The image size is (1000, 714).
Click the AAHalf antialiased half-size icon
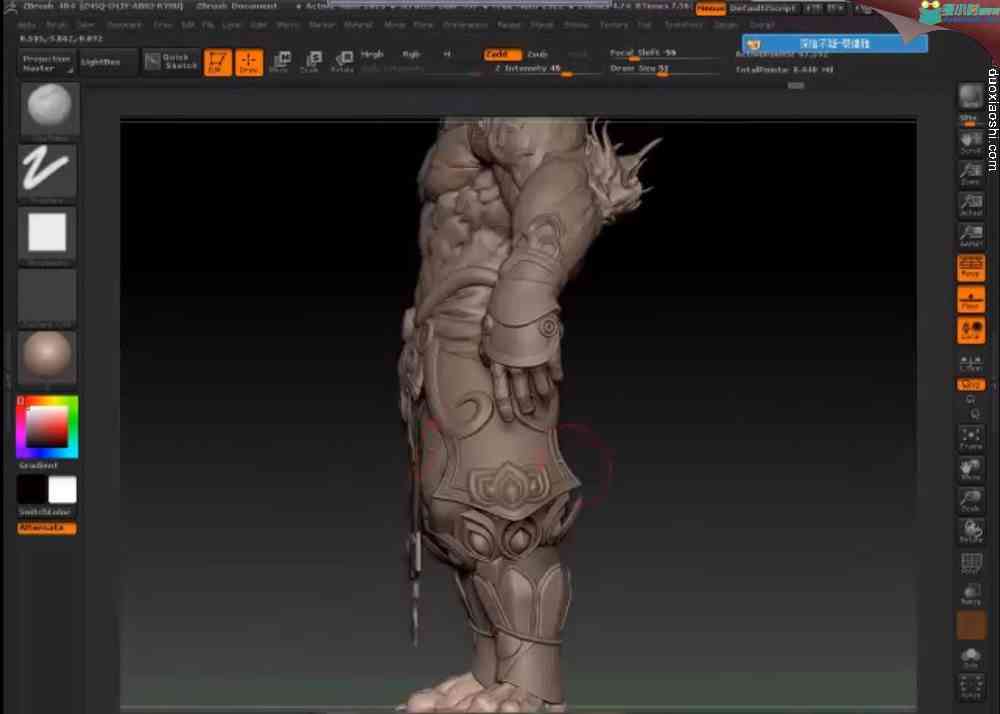971,235
